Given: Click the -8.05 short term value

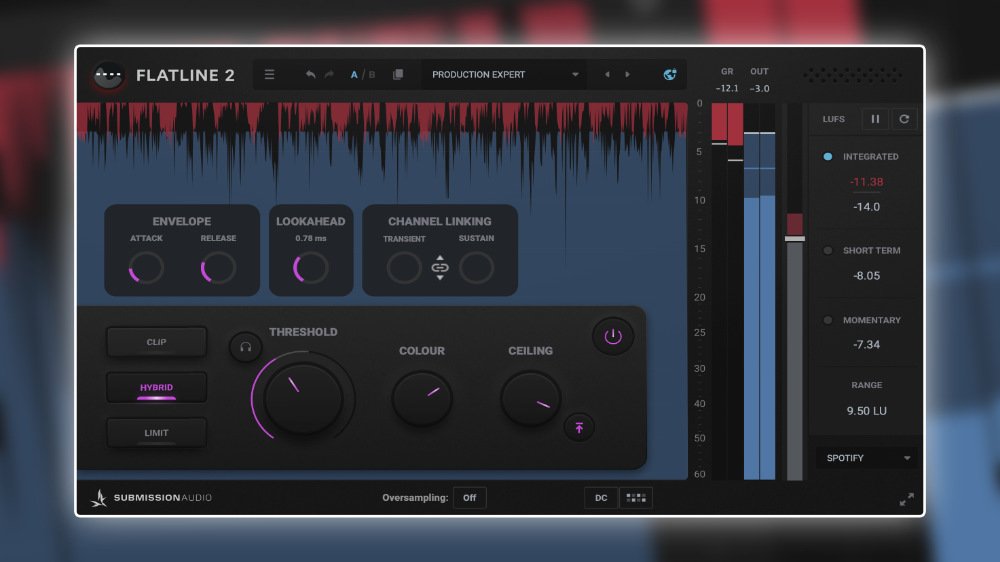Looking at the screenshot, I should tap(866, 276).
